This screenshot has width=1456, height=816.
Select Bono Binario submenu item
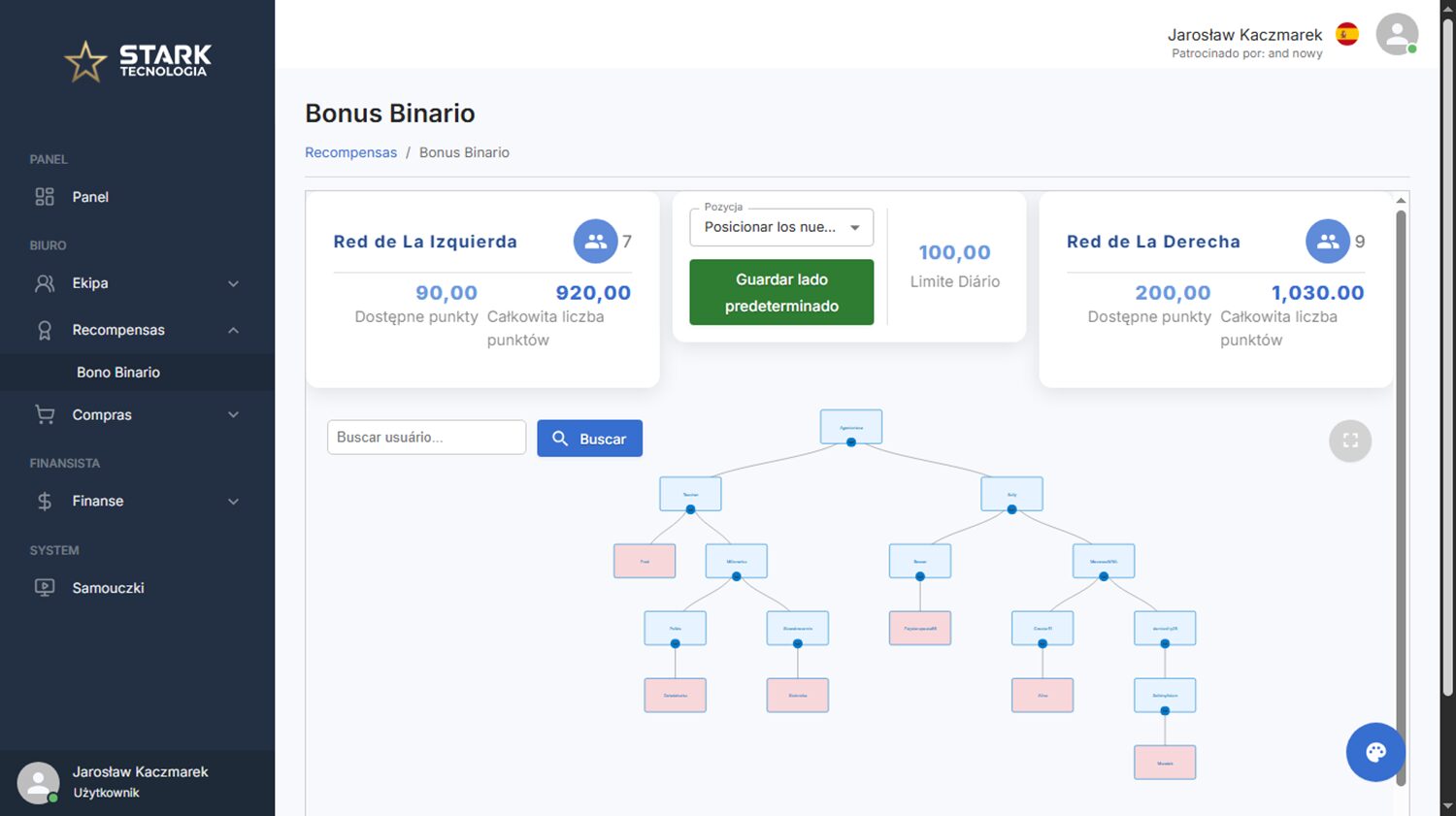[118, 373]
